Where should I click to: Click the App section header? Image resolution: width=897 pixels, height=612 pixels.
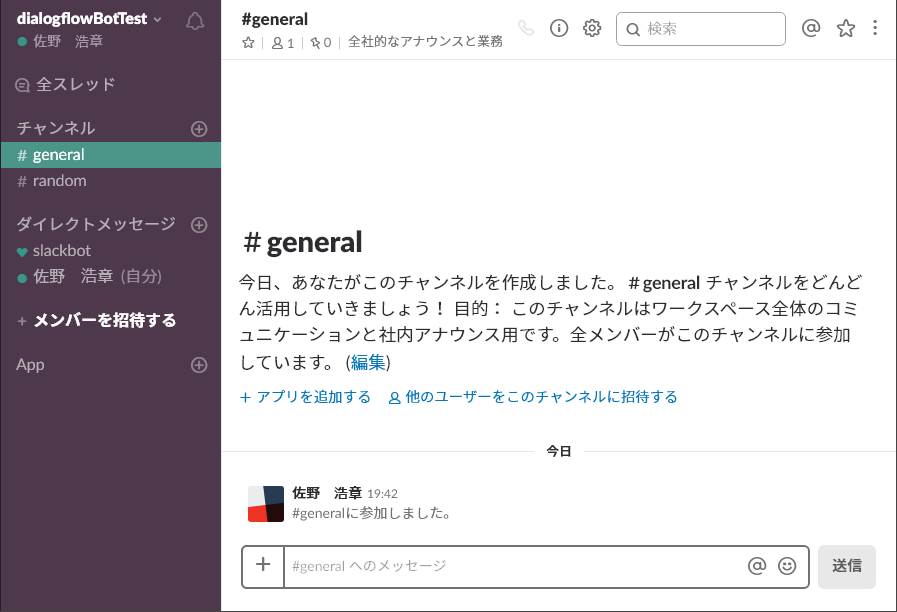point(30,364)
